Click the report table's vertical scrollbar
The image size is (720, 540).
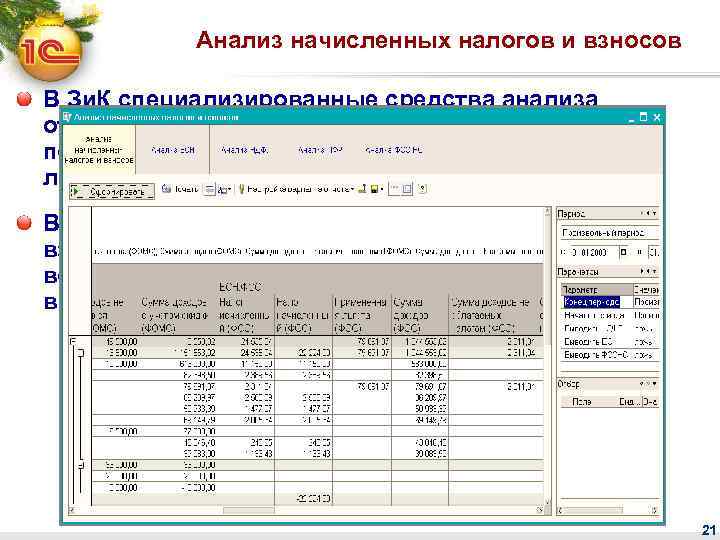547,356
